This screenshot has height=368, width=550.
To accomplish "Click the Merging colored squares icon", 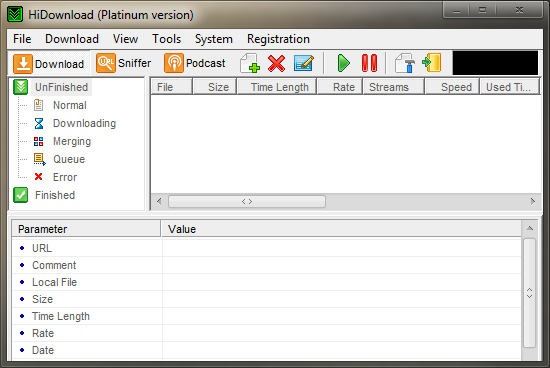I will coord(39,141).
